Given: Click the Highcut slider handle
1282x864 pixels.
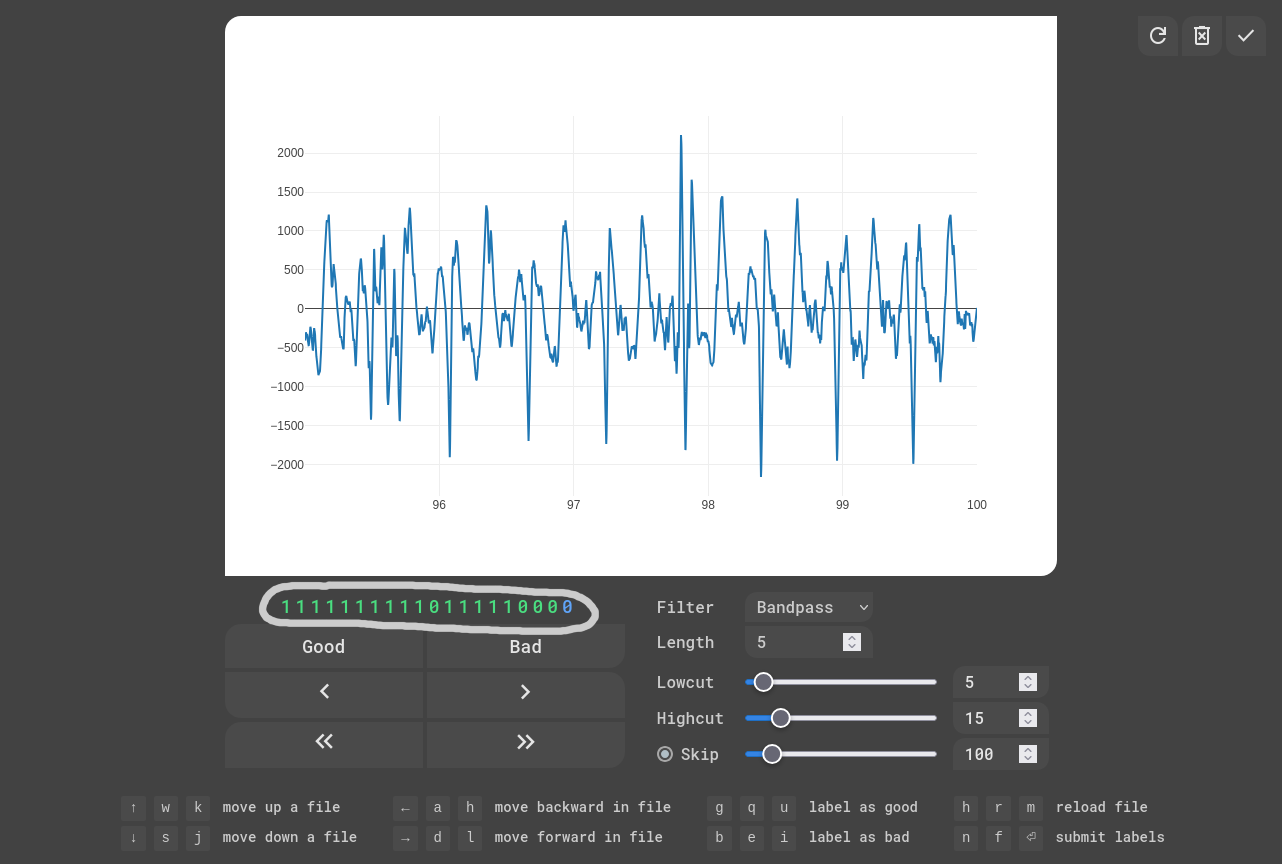Looking at the screenshot, I should (x=781, y=718).
